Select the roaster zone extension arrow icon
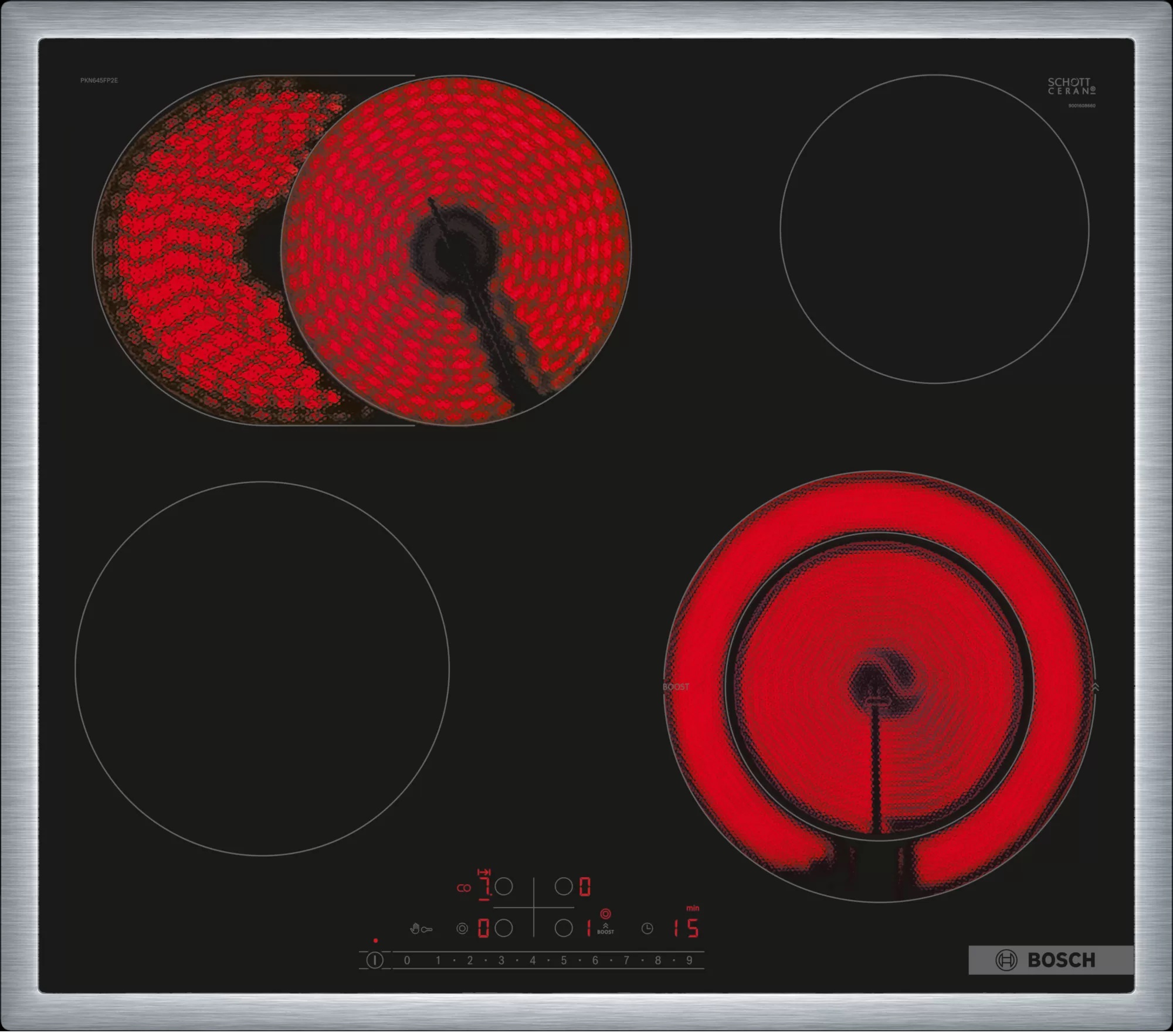1173x1036 pixels. point(484,871)
